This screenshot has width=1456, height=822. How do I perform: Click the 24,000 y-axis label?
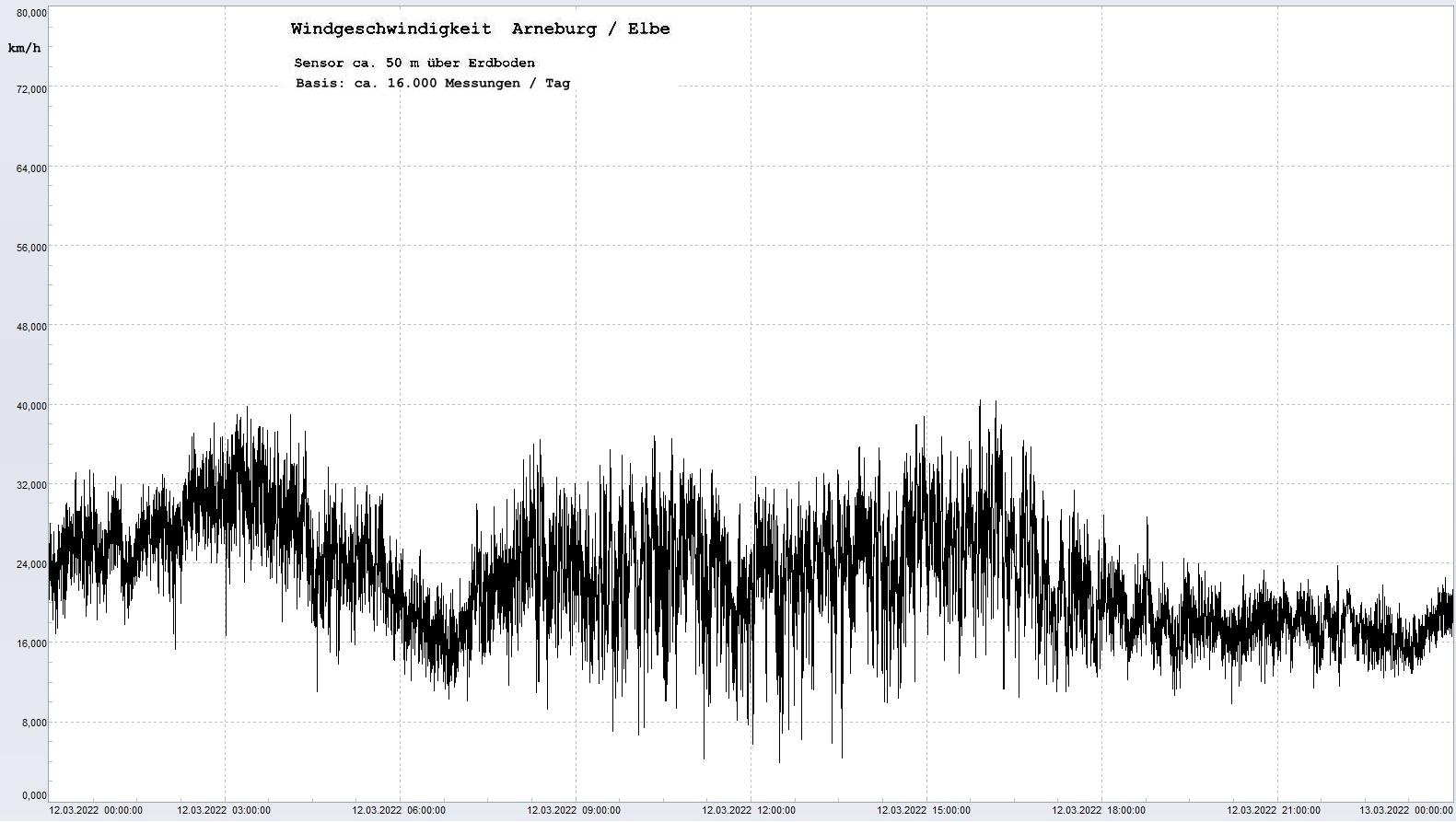coord(31,564)
